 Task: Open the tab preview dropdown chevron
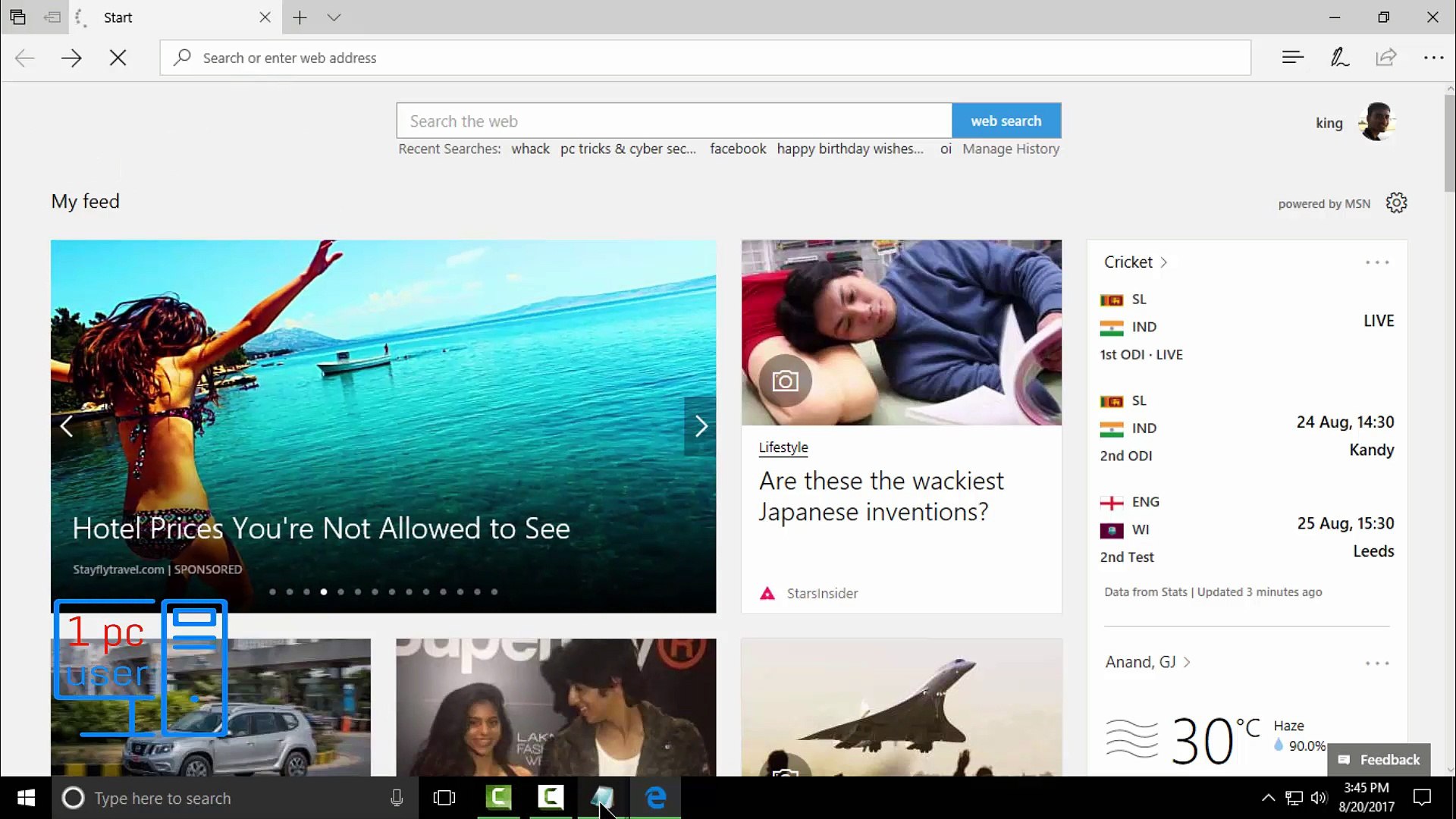tap(334, 17)
